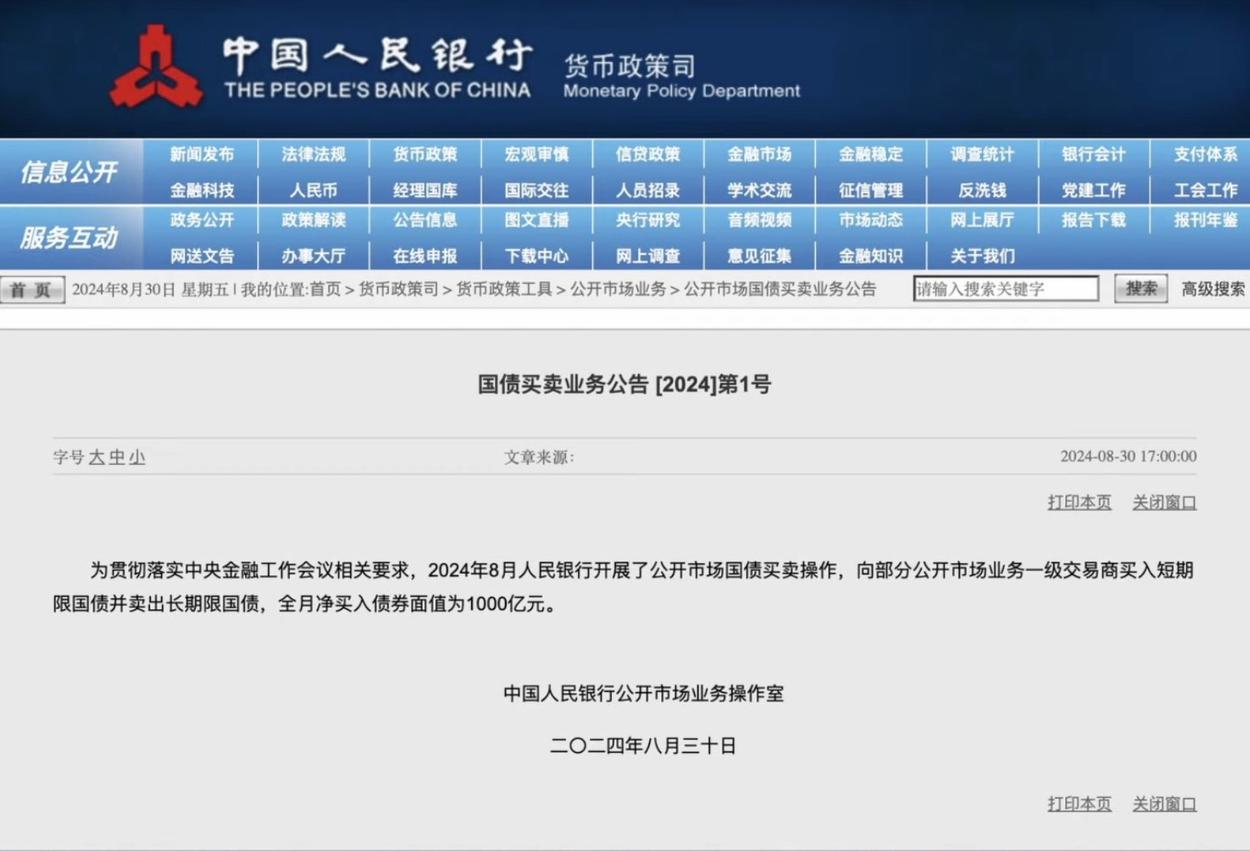This screenshot has width=1250, height=852.
Task: Click the date text 二〇二四年八月三十日
Action: pos(643,745)
